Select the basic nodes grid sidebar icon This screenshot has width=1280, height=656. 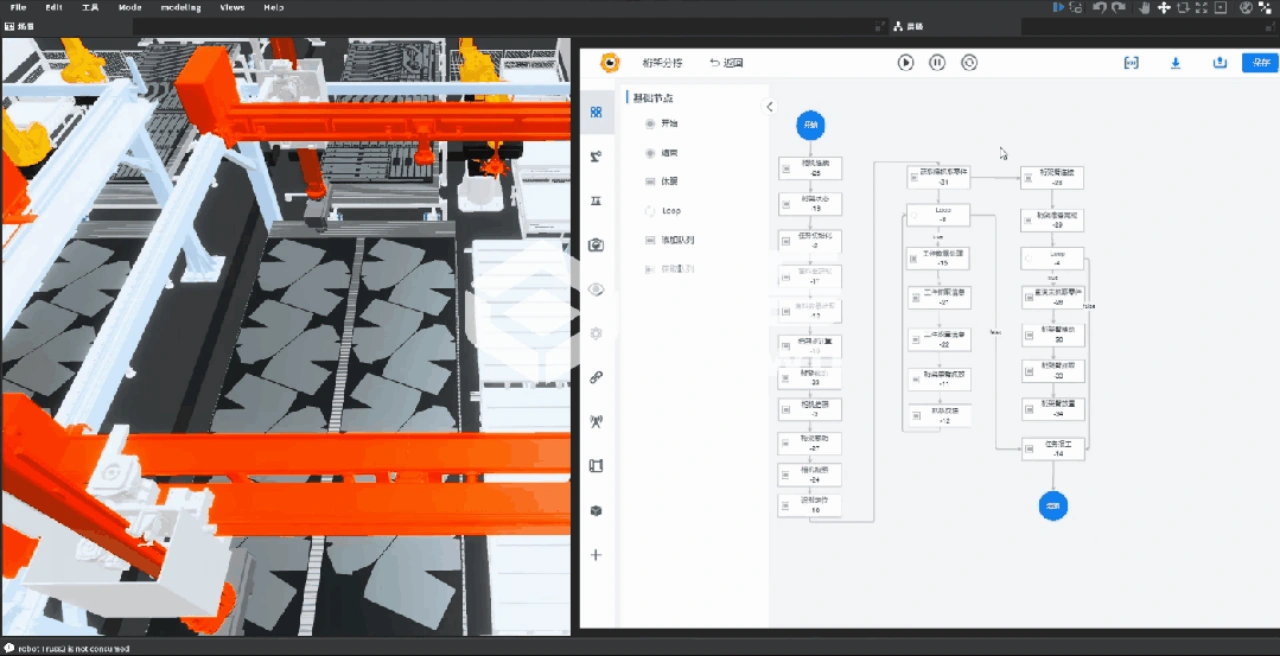pos(596,112)
